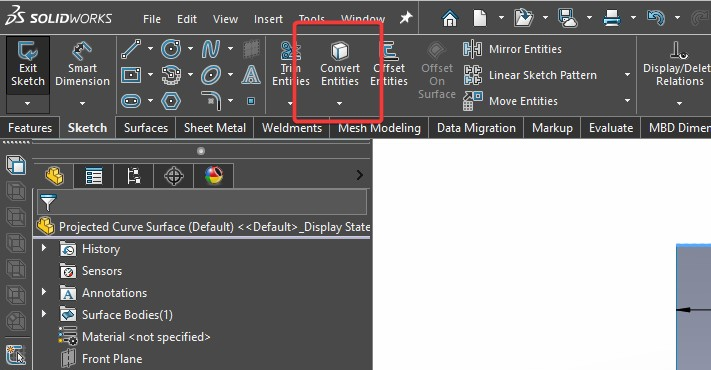
Task: Select the Spline sketch tool
Action: point(211,49)
